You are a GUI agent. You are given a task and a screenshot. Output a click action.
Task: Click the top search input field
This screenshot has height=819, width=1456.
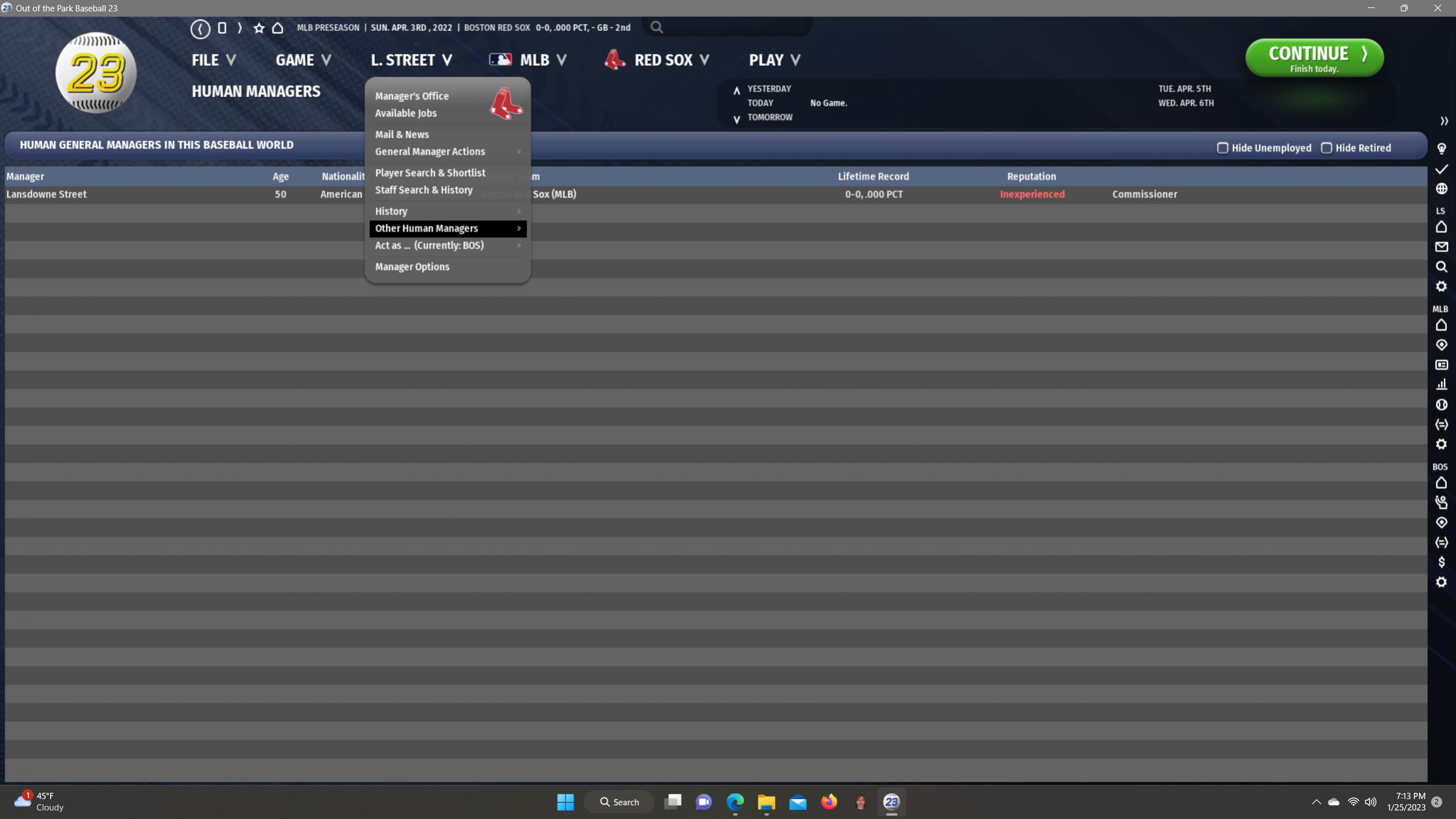(x=734, y=27)
